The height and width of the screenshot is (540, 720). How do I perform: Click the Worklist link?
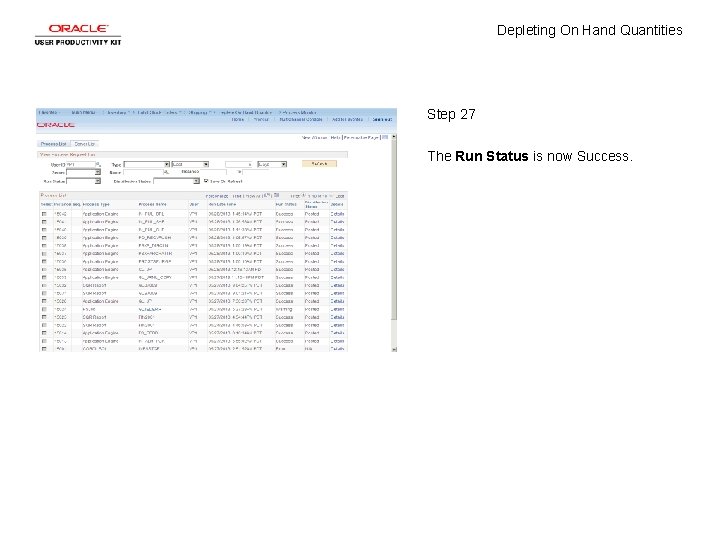click(261, 119)
